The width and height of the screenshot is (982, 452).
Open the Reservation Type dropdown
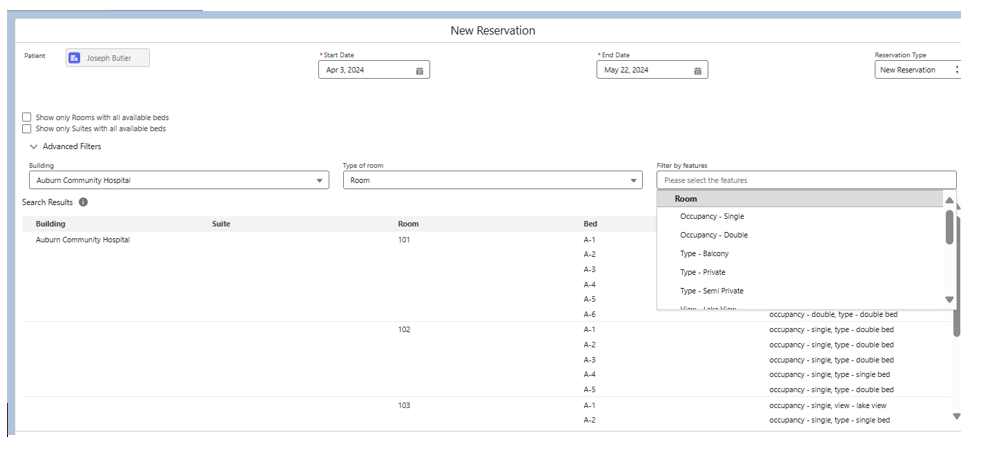click(x=917, y=70)
